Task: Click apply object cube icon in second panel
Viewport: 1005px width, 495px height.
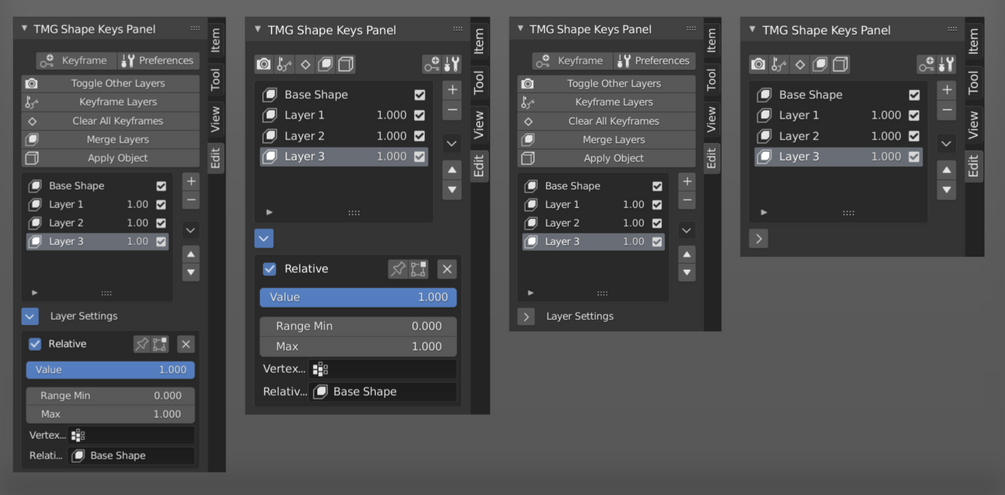Action: coord(345,64)
